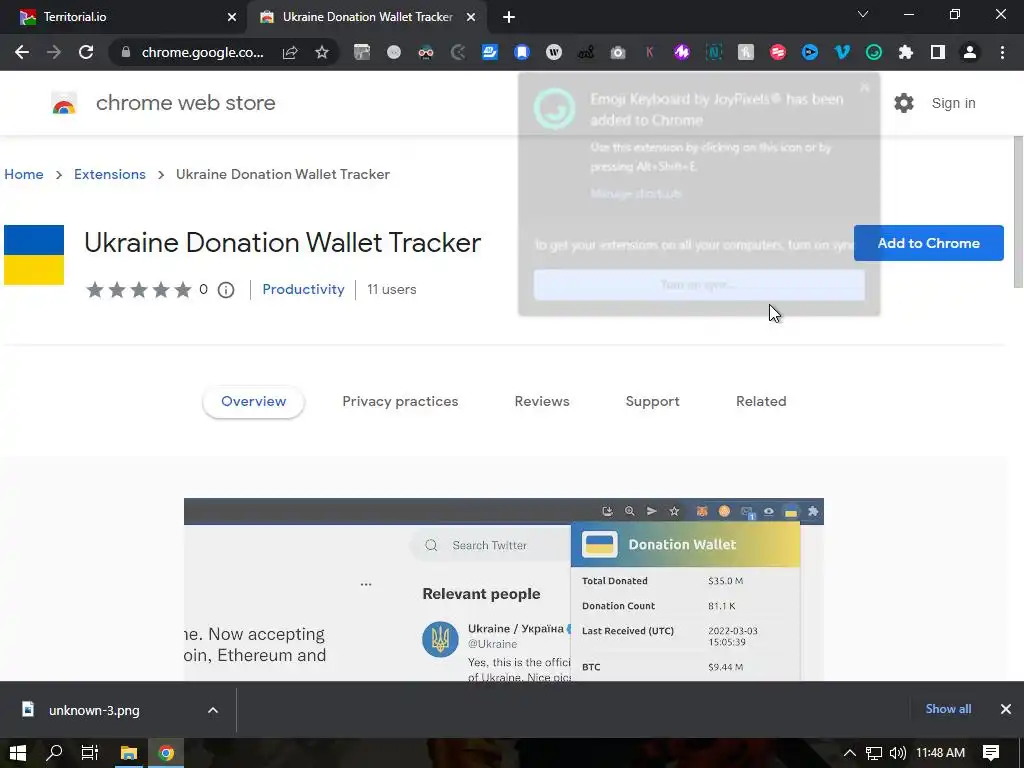Click the address bar URL field
Viewport: 1024px width, 768px height.
[202, 52]
